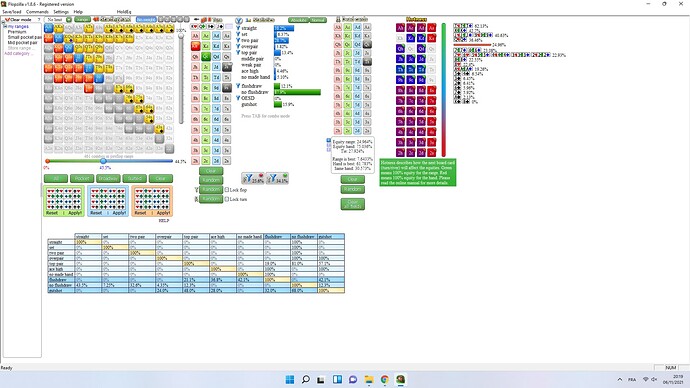Open the Settings menu
This screenshot has height=388, width=690.
(61, 12)
